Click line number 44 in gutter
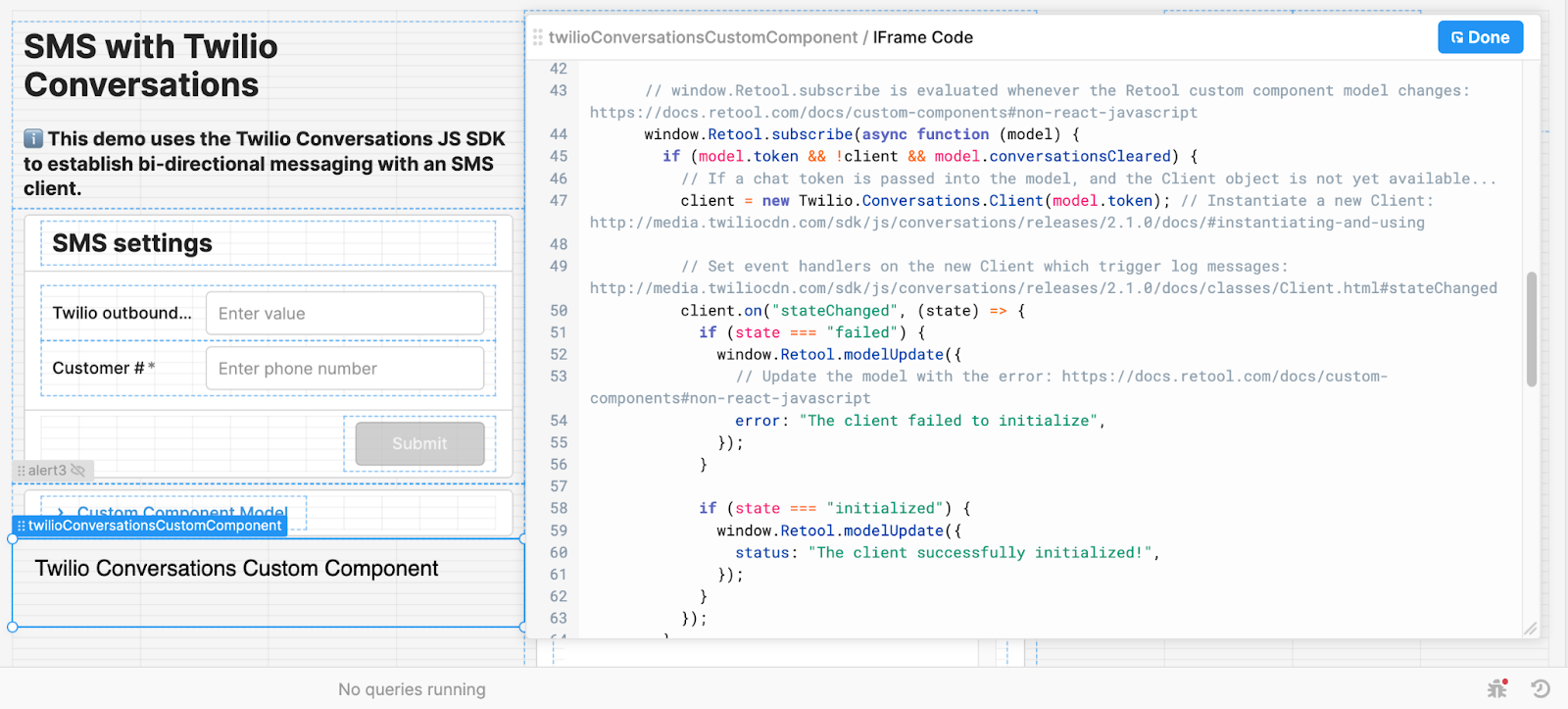This screenshot has height=709, width=1568. click(559, 134)
